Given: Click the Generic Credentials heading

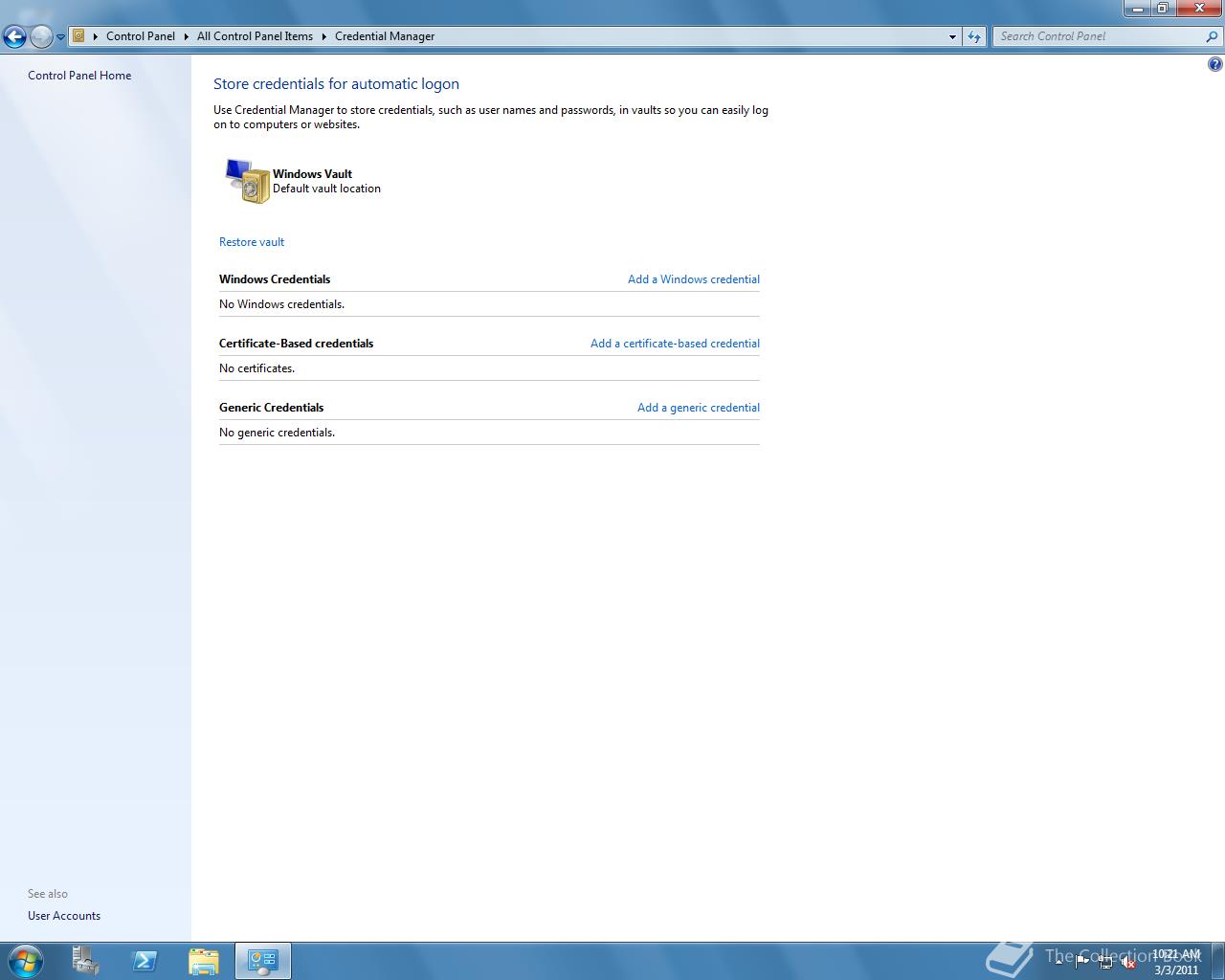Looking at the screenshot, I should pyautogui.click(x=272, y=408).
